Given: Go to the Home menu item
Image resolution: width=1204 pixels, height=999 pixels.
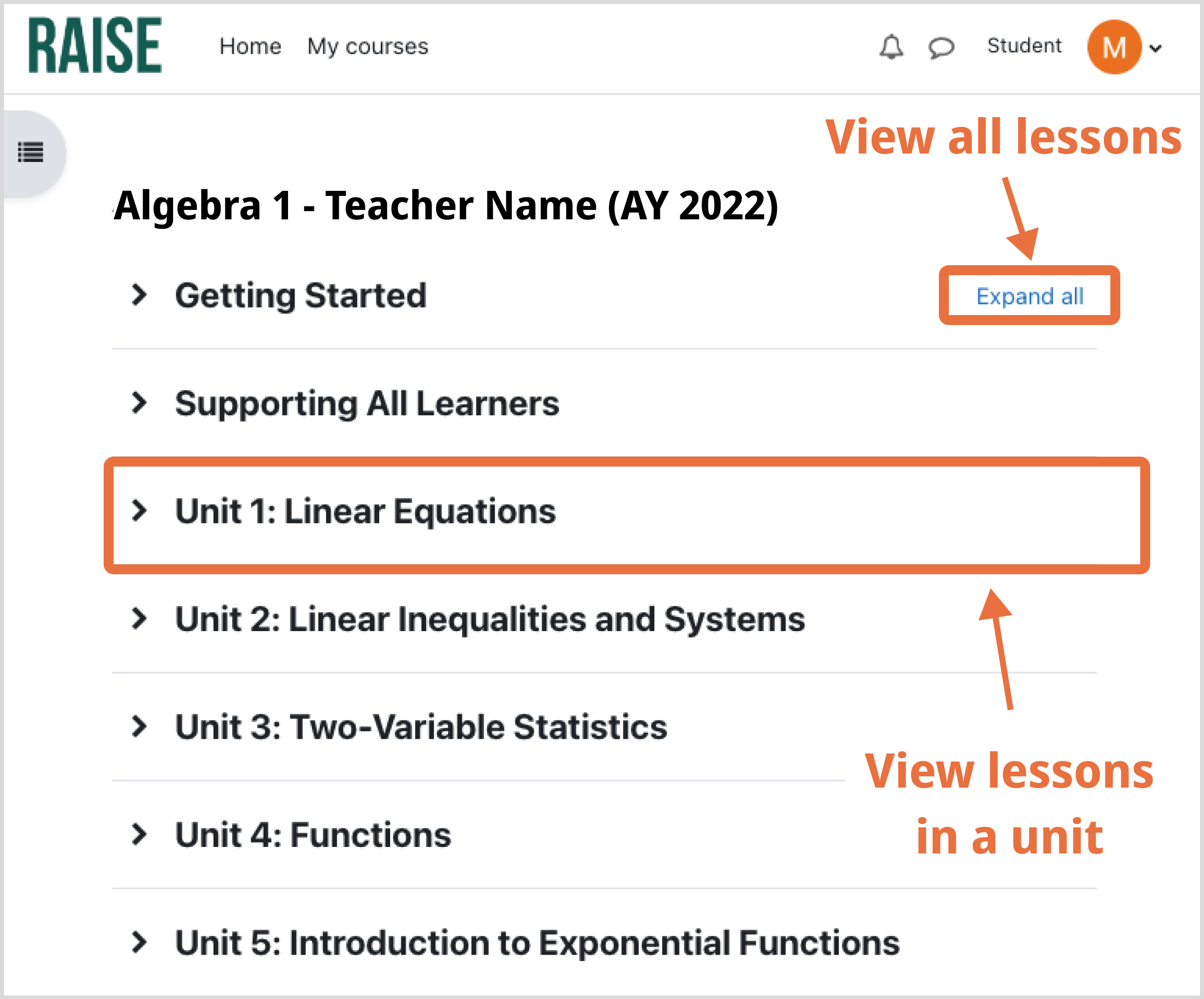Looking at the screenshot, I should [x=251, y=46].
